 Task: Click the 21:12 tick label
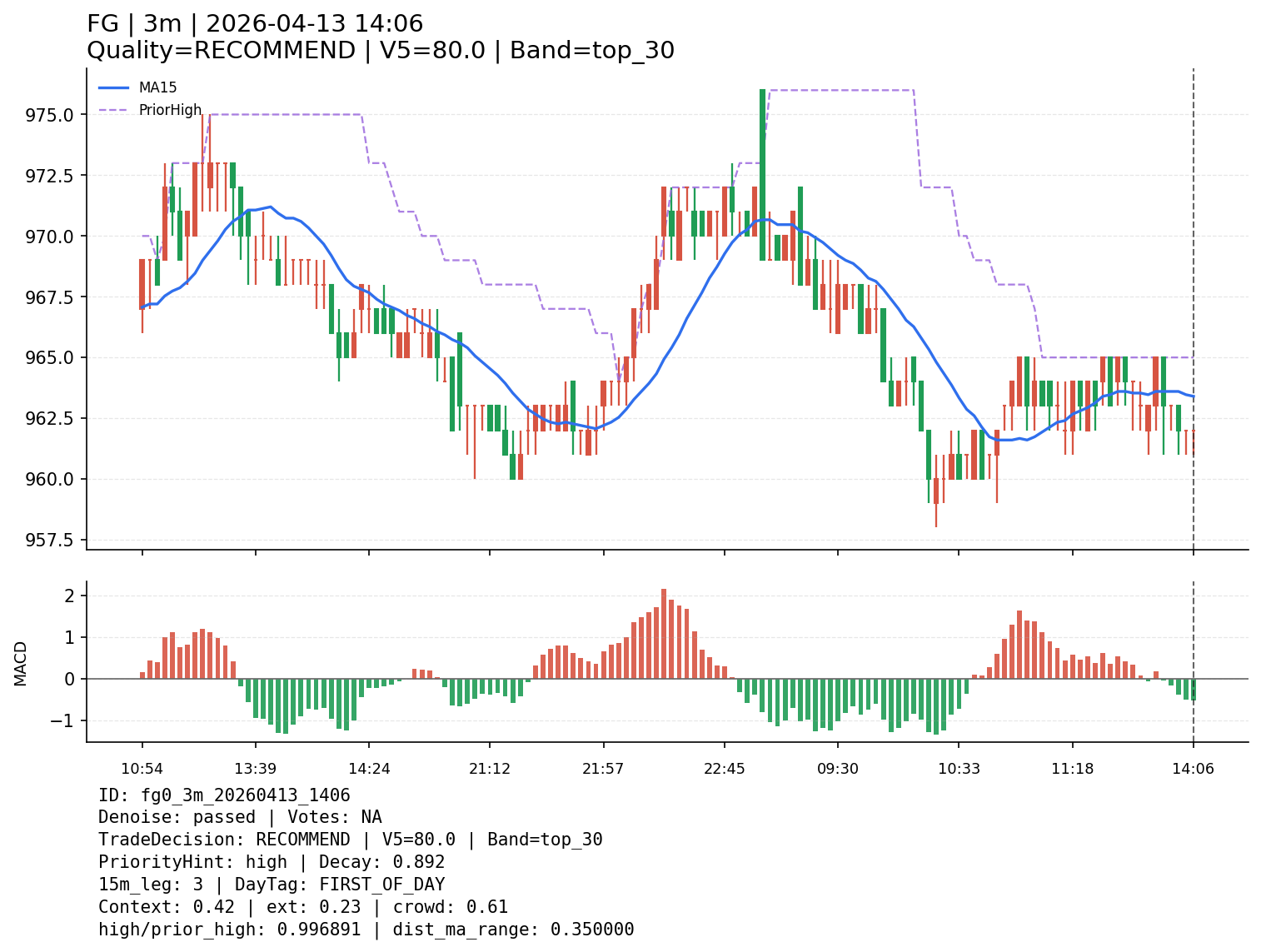tap(489, 769)
